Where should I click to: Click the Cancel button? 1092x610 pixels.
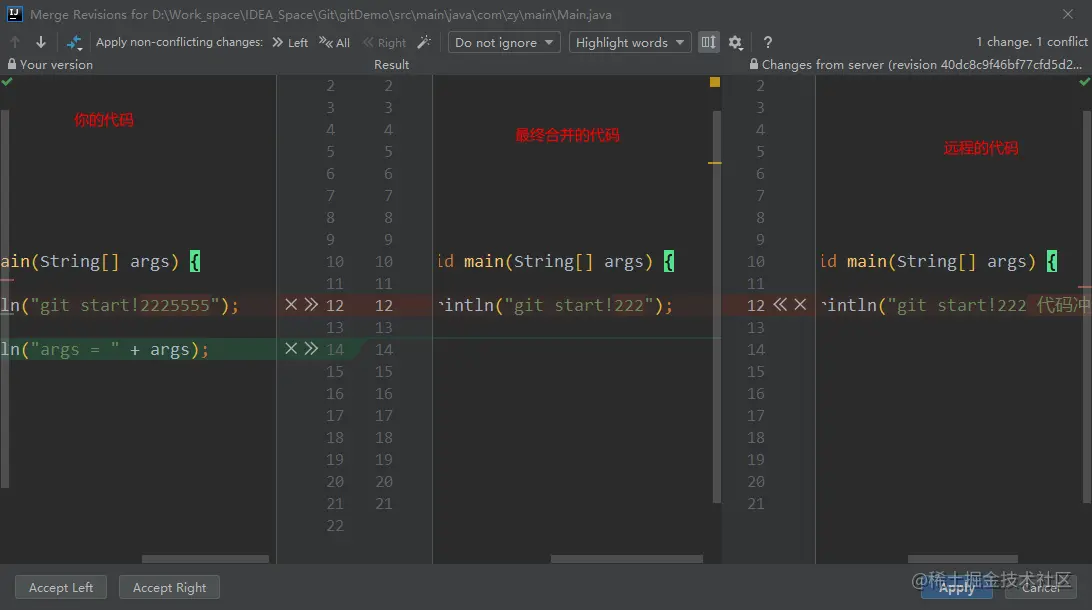(1040, 587)
